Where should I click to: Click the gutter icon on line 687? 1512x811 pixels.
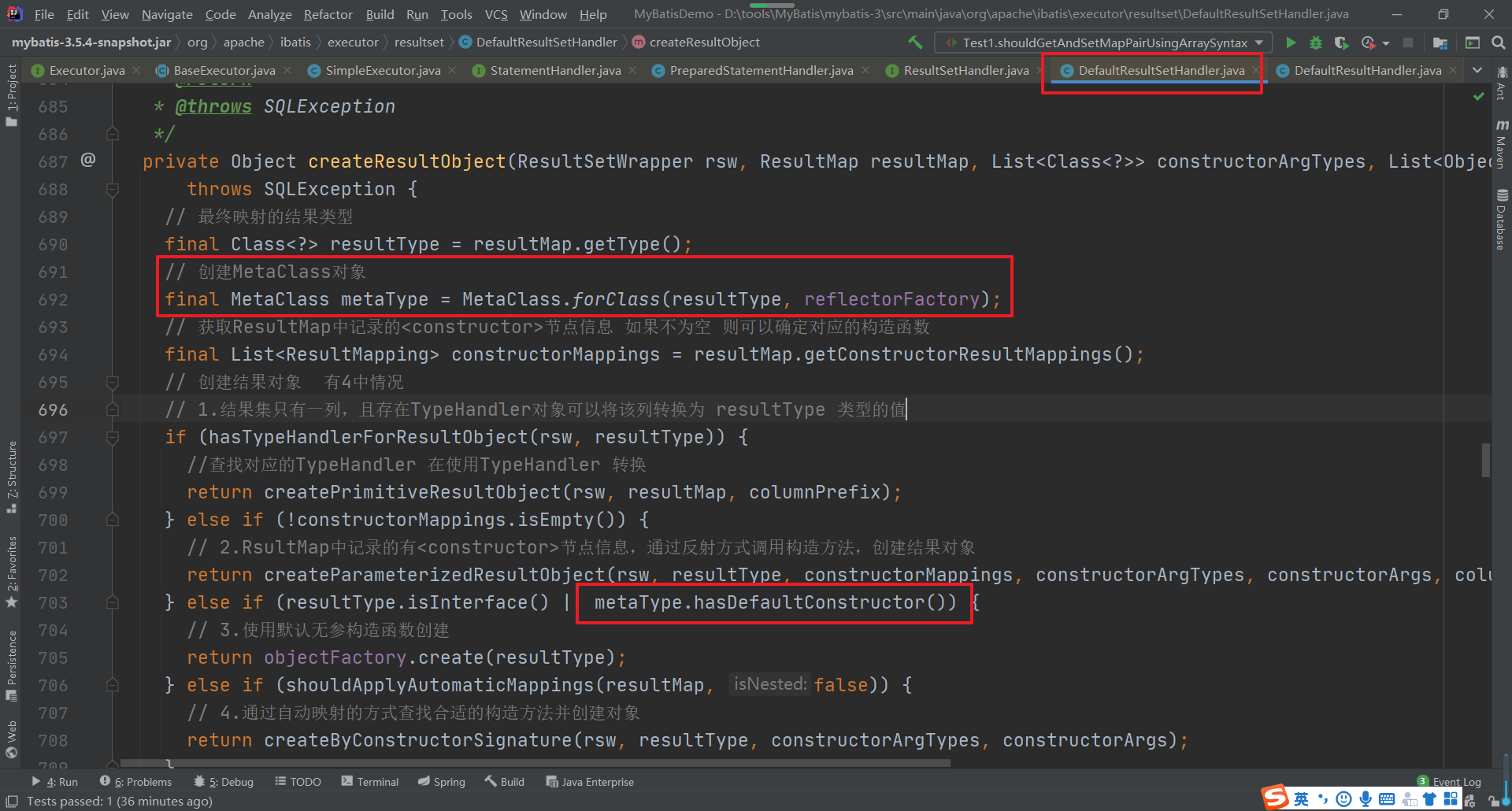pyautogui.click(x=88, y=161)
